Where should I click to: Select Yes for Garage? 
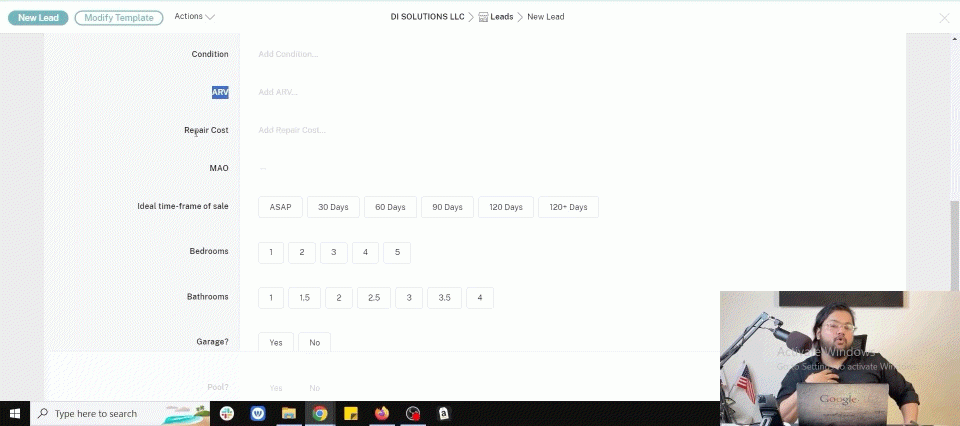coord(275,343)
